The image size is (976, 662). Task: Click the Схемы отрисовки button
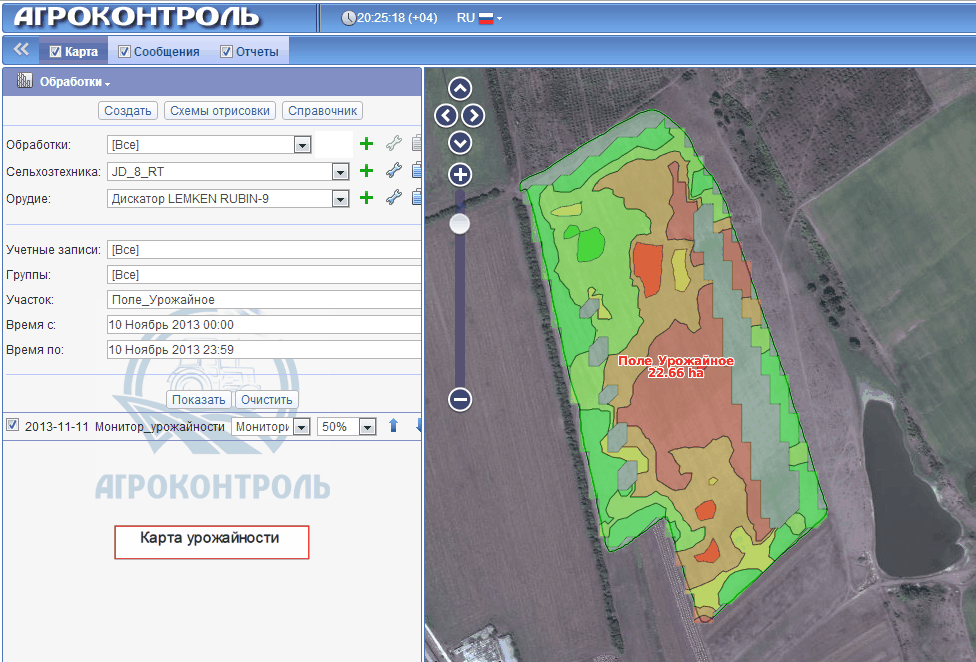click(219, 111)
